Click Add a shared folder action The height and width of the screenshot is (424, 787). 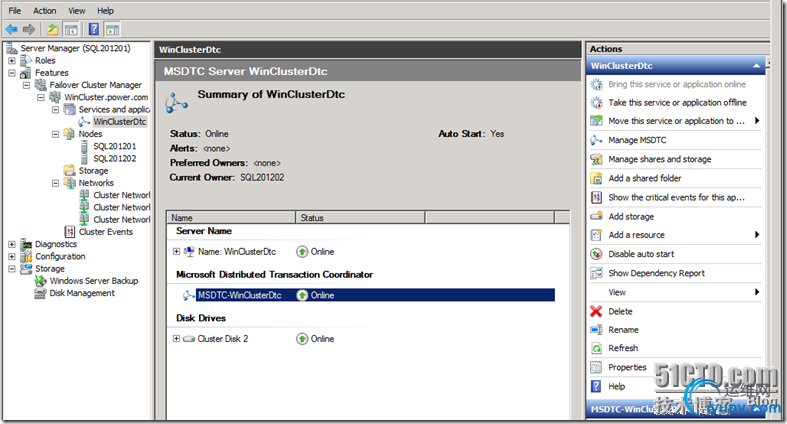645,178
